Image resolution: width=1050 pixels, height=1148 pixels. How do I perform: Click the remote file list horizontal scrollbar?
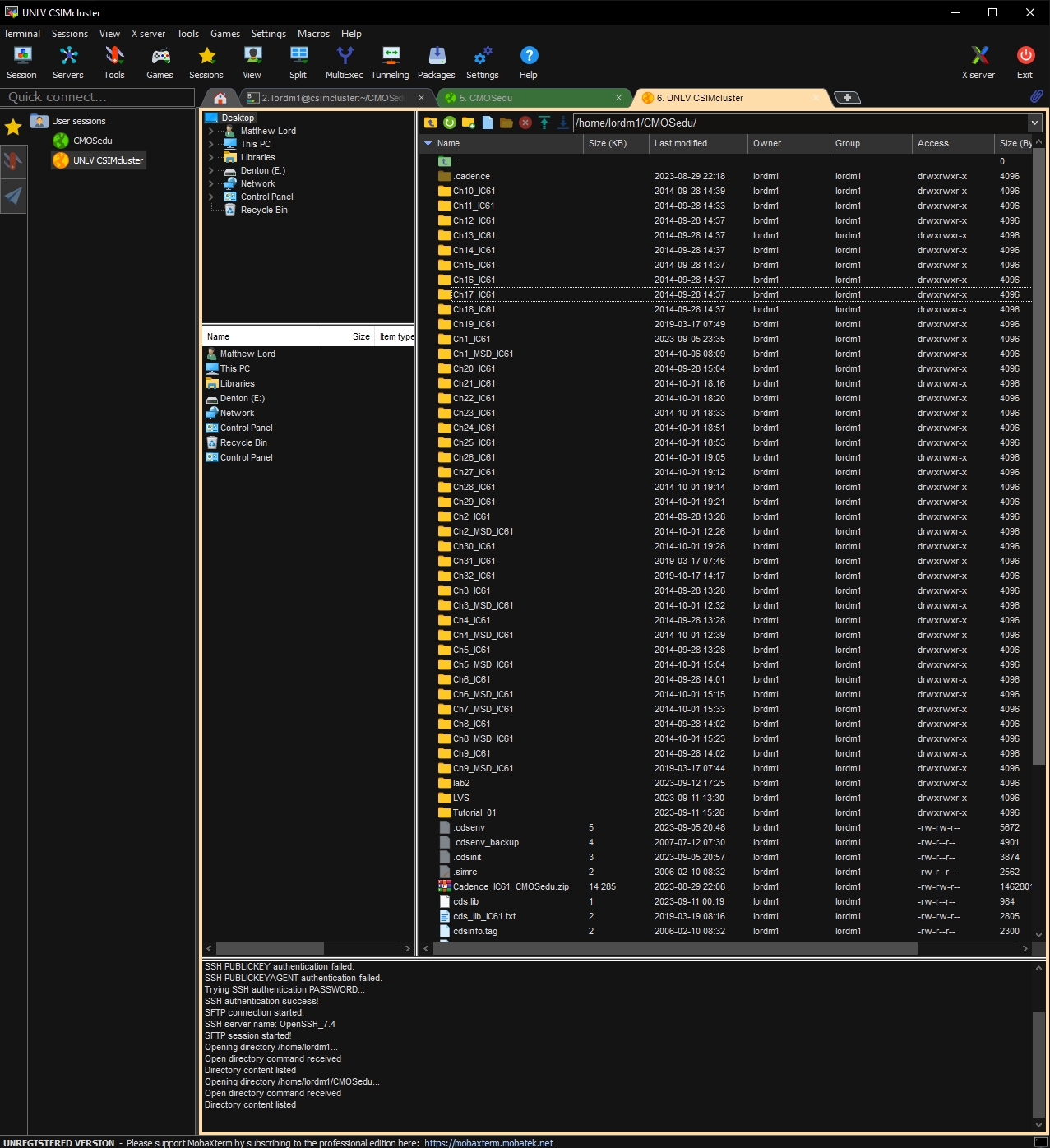(674, 948)
